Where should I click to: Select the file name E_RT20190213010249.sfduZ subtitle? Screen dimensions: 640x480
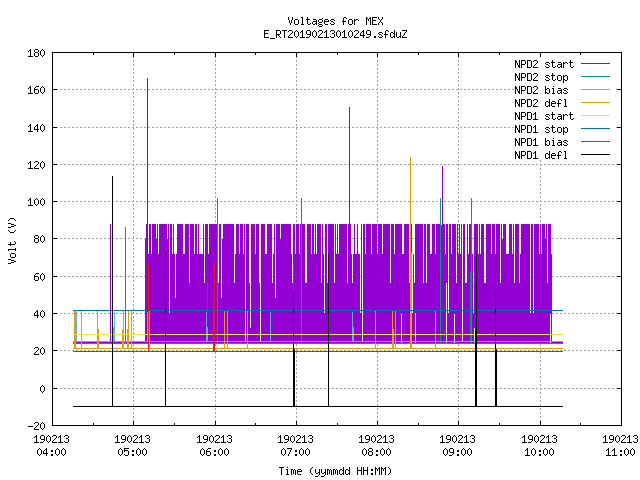(x=335, y=34)
